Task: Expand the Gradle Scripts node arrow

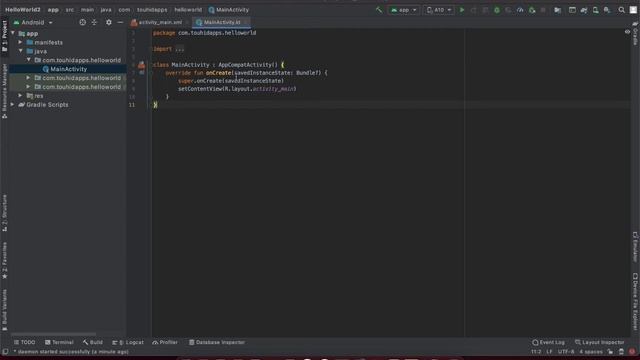Action: coord(13,104)
